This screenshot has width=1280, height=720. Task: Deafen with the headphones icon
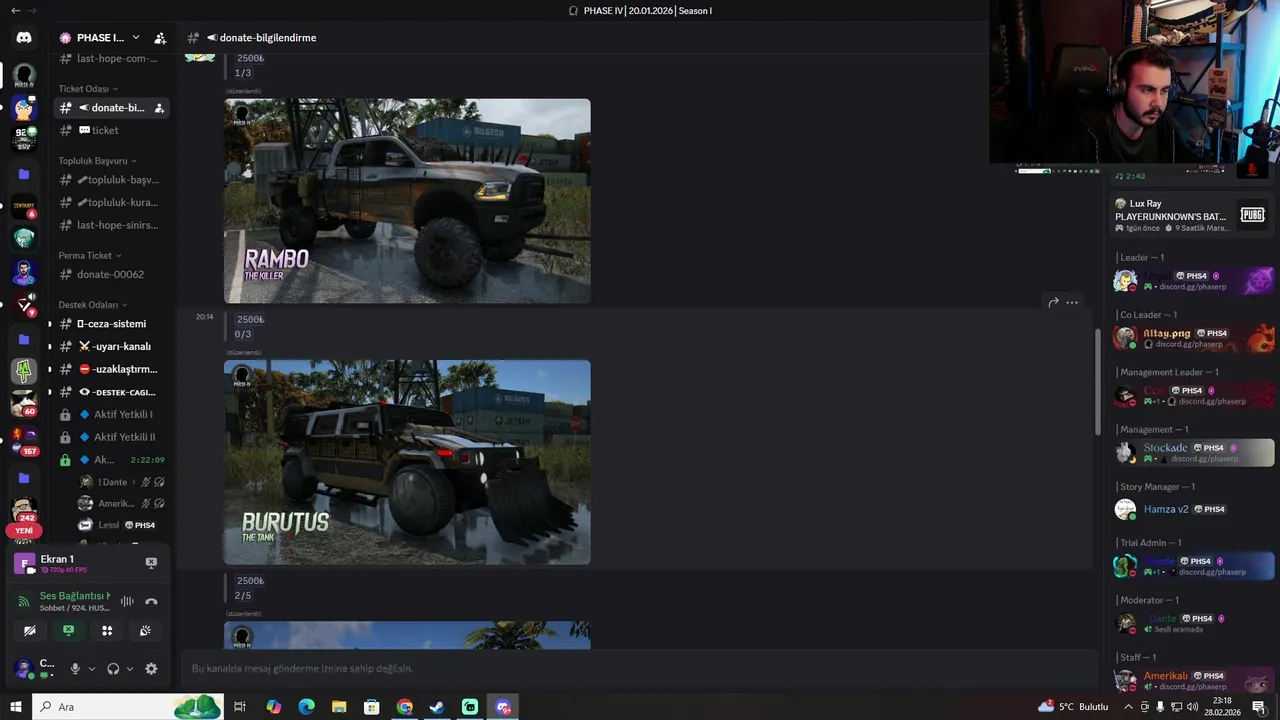113,669
